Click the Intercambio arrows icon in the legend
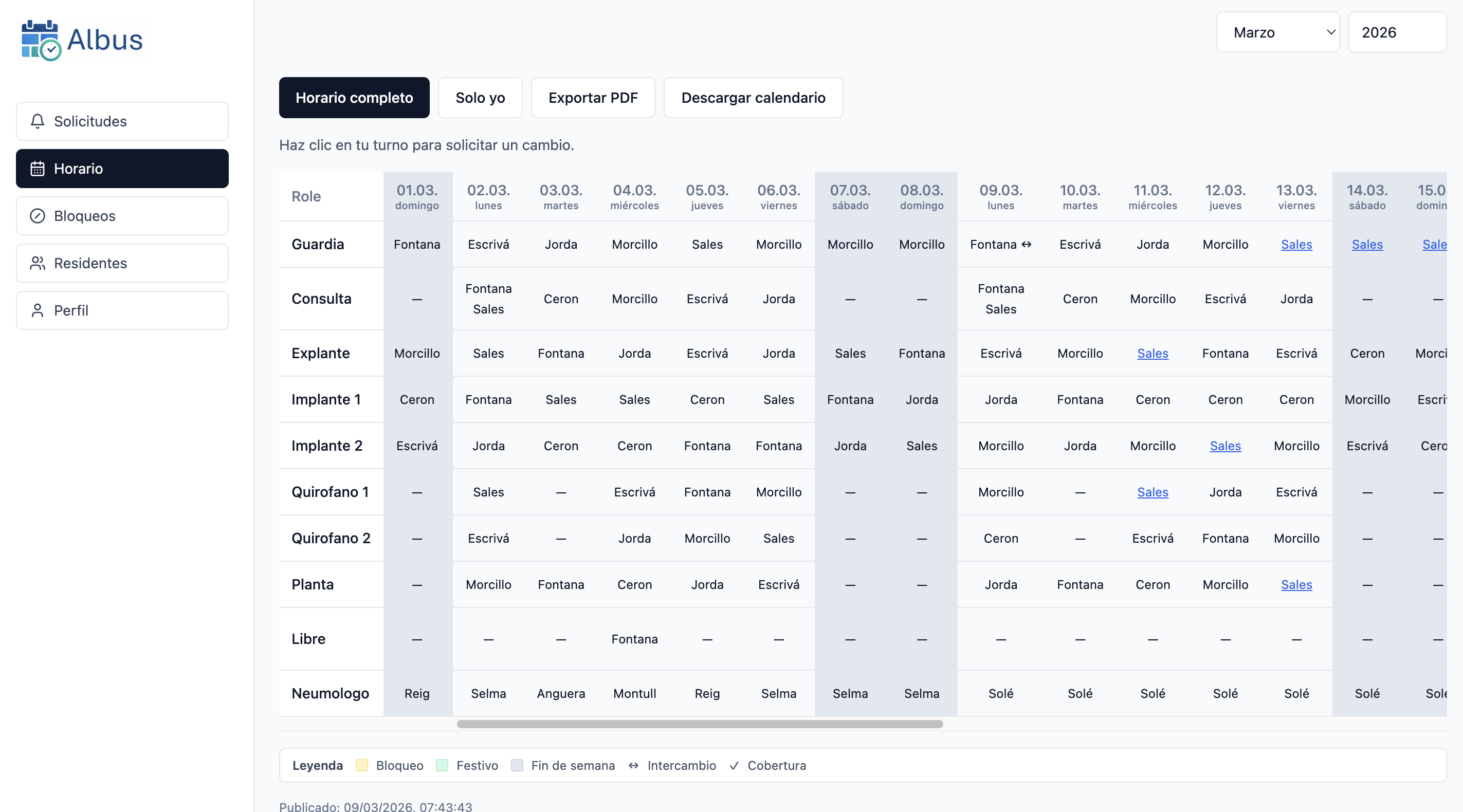This screenshot has height=812, width=1463. (633, 765)
